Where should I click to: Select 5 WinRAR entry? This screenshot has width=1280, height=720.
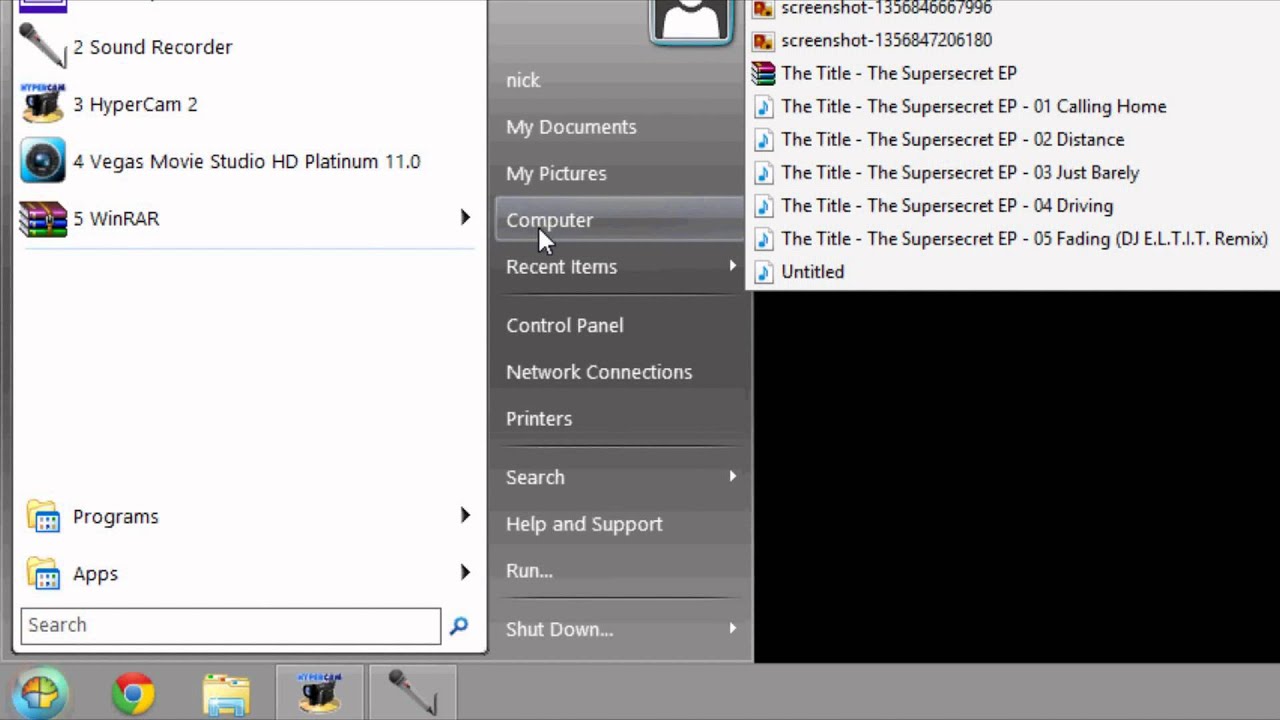(116, 218)
